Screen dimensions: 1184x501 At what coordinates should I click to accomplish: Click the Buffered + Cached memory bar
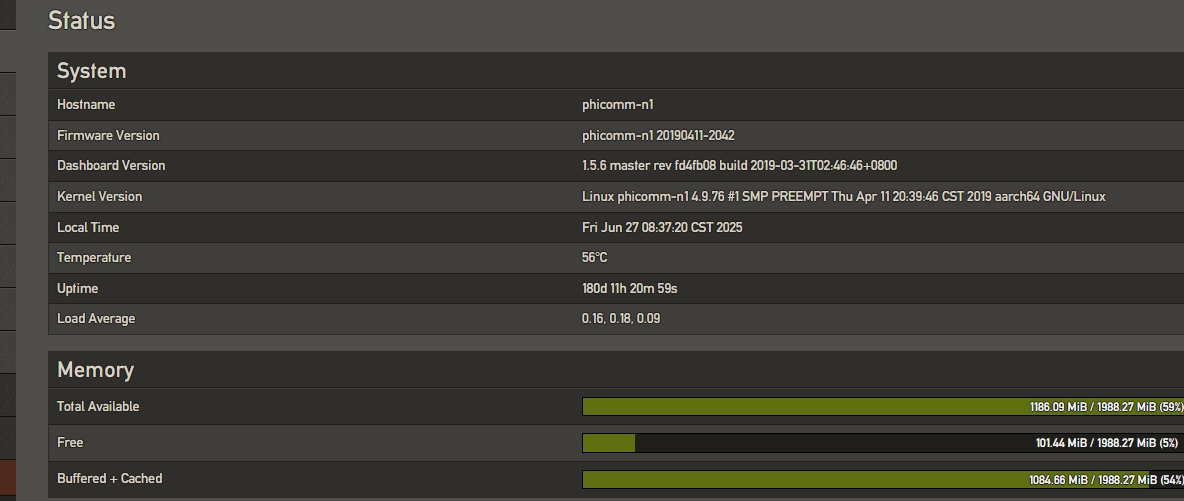[x=883, y=479]
